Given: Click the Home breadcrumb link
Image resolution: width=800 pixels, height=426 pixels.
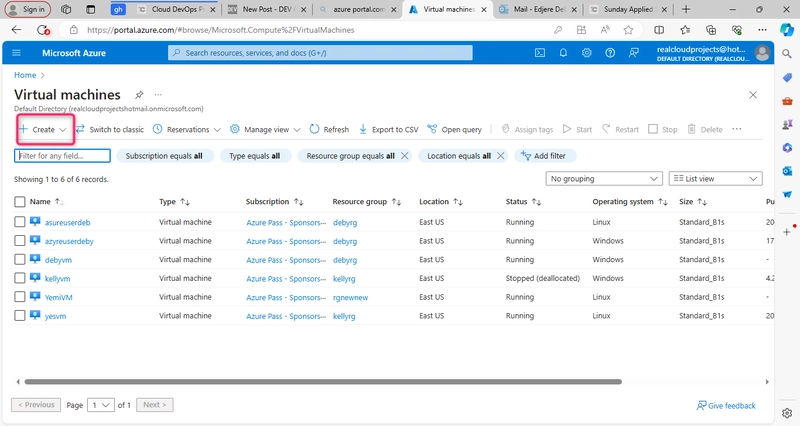Looking at the screenshot, I should pyautogui.click(x=25, y=75).
